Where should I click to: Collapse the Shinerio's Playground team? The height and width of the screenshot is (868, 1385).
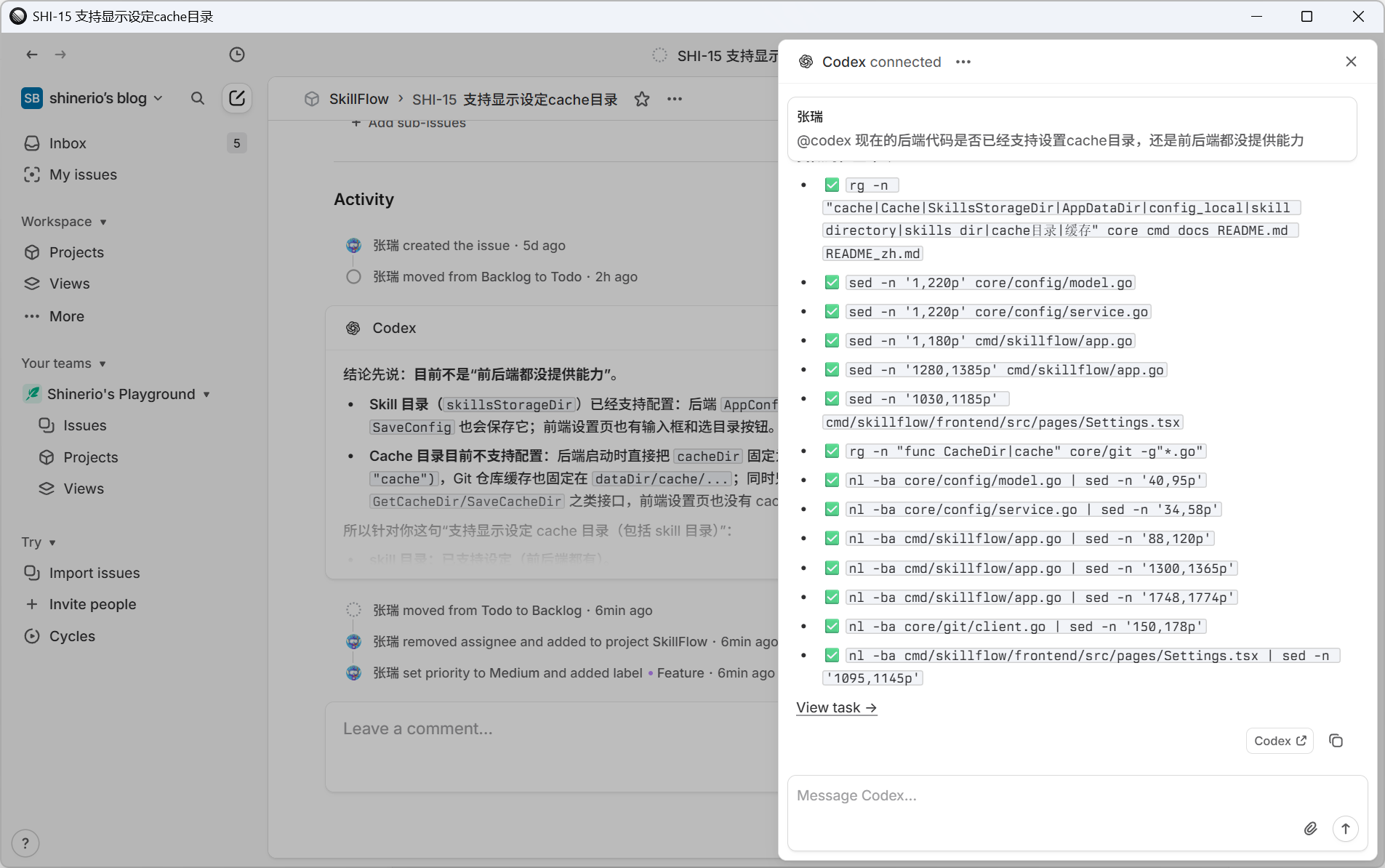[x=206, y=394]
